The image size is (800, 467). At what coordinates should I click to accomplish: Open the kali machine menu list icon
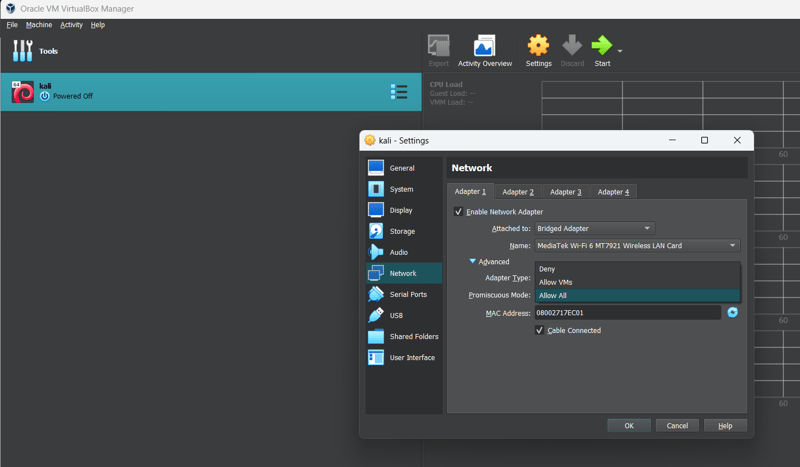398,92
